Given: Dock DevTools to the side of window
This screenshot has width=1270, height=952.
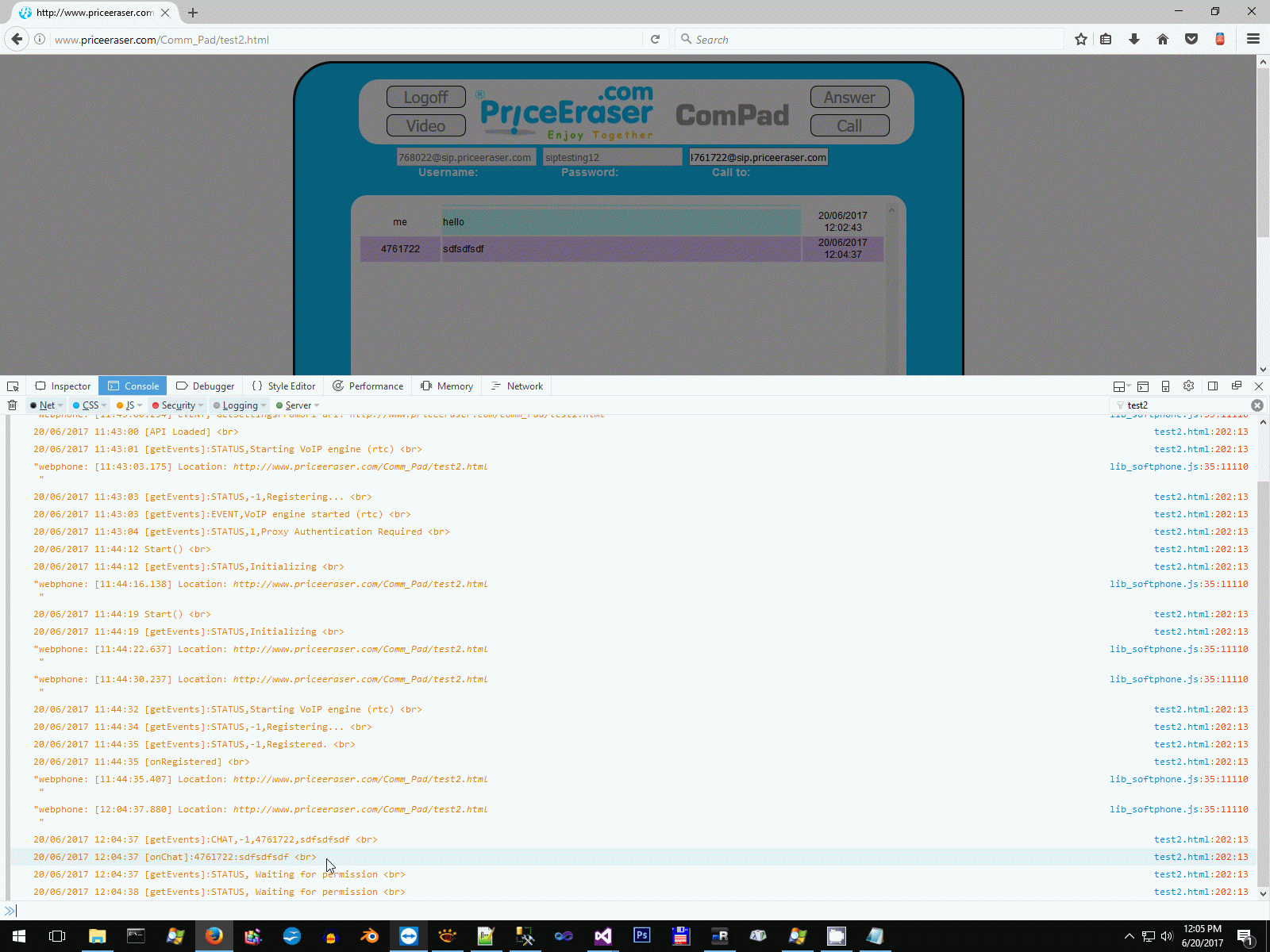Looking at the screenshot, I should pos(1213,386).
